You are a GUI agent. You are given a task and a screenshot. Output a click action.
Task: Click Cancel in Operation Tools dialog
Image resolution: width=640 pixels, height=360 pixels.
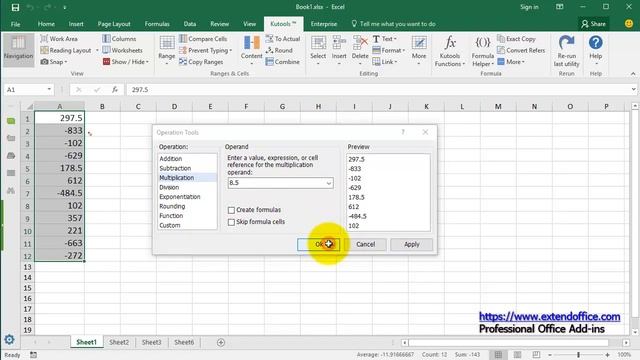[x=365, y=244]
